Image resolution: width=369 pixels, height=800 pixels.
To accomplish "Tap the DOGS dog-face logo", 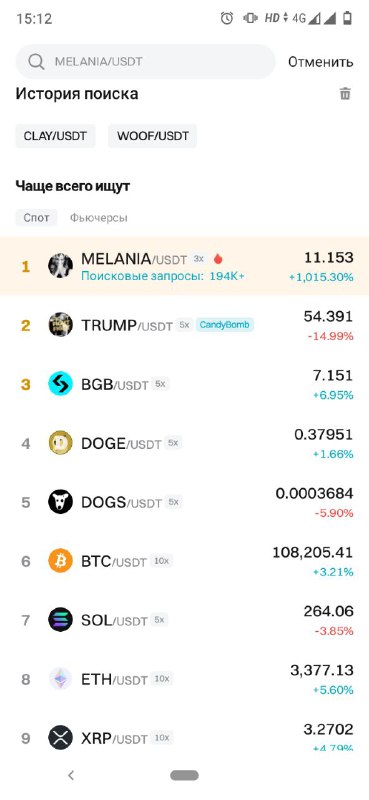I will [60, 502].
